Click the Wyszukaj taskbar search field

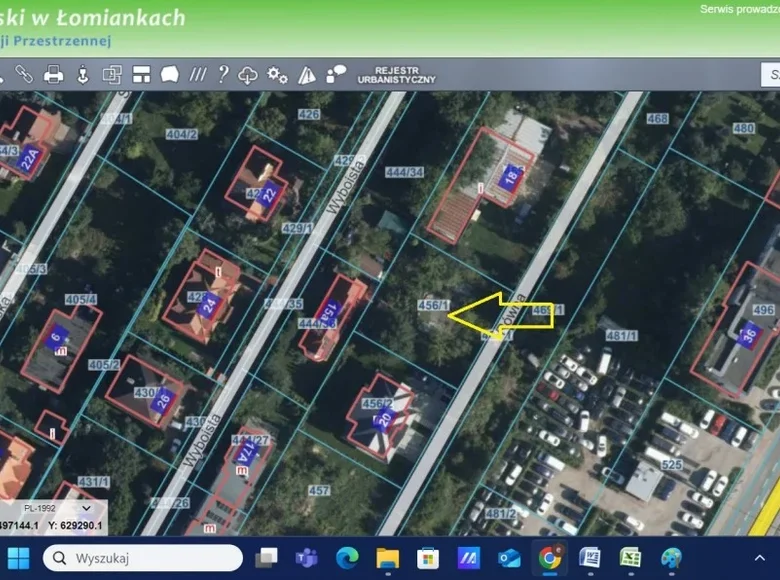click(143, 558)
